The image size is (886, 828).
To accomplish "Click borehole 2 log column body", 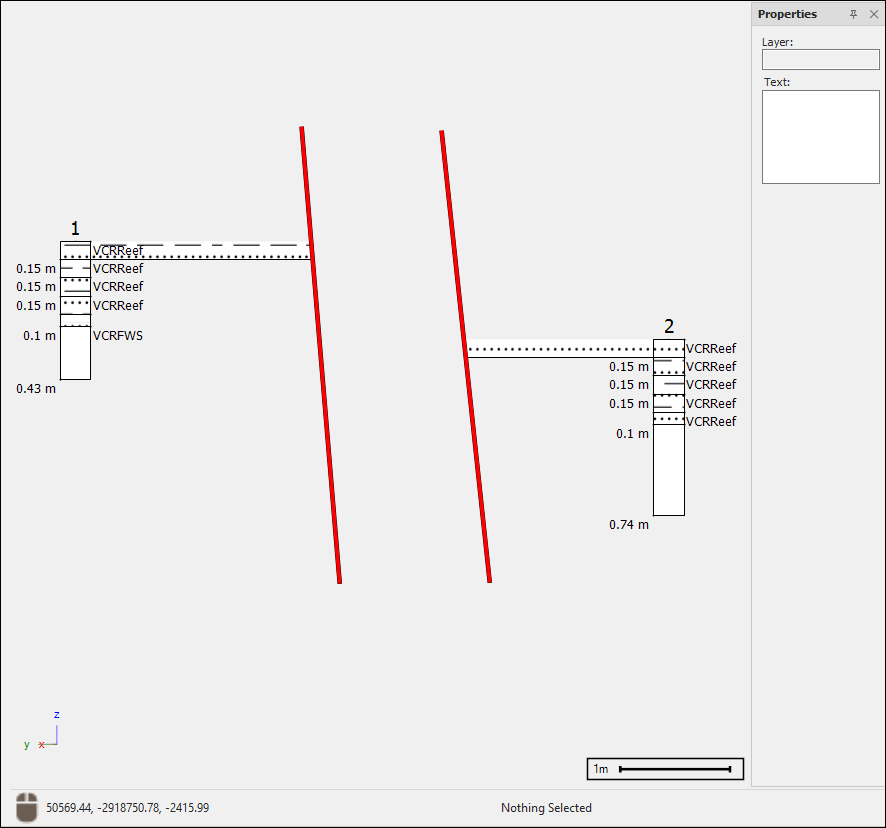I will (668, 470).
